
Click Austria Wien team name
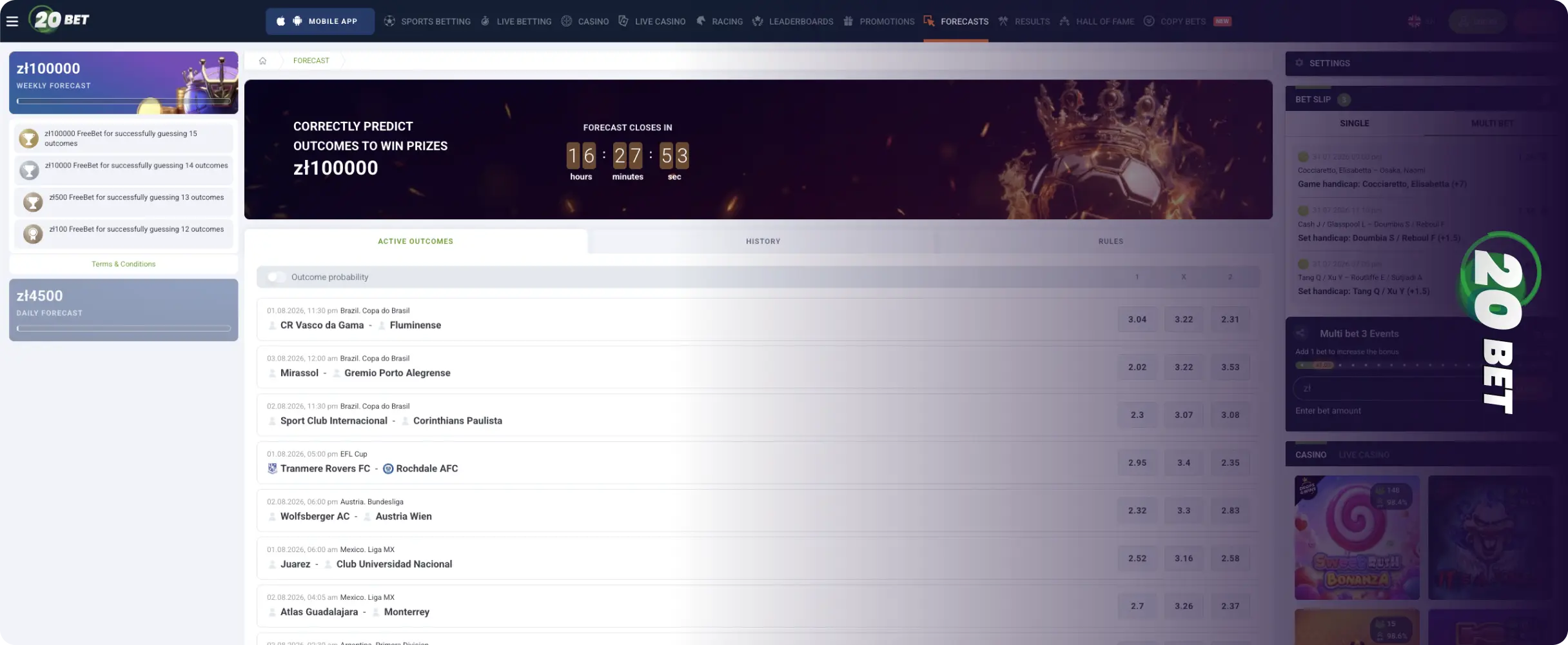[x=404, y=516]
